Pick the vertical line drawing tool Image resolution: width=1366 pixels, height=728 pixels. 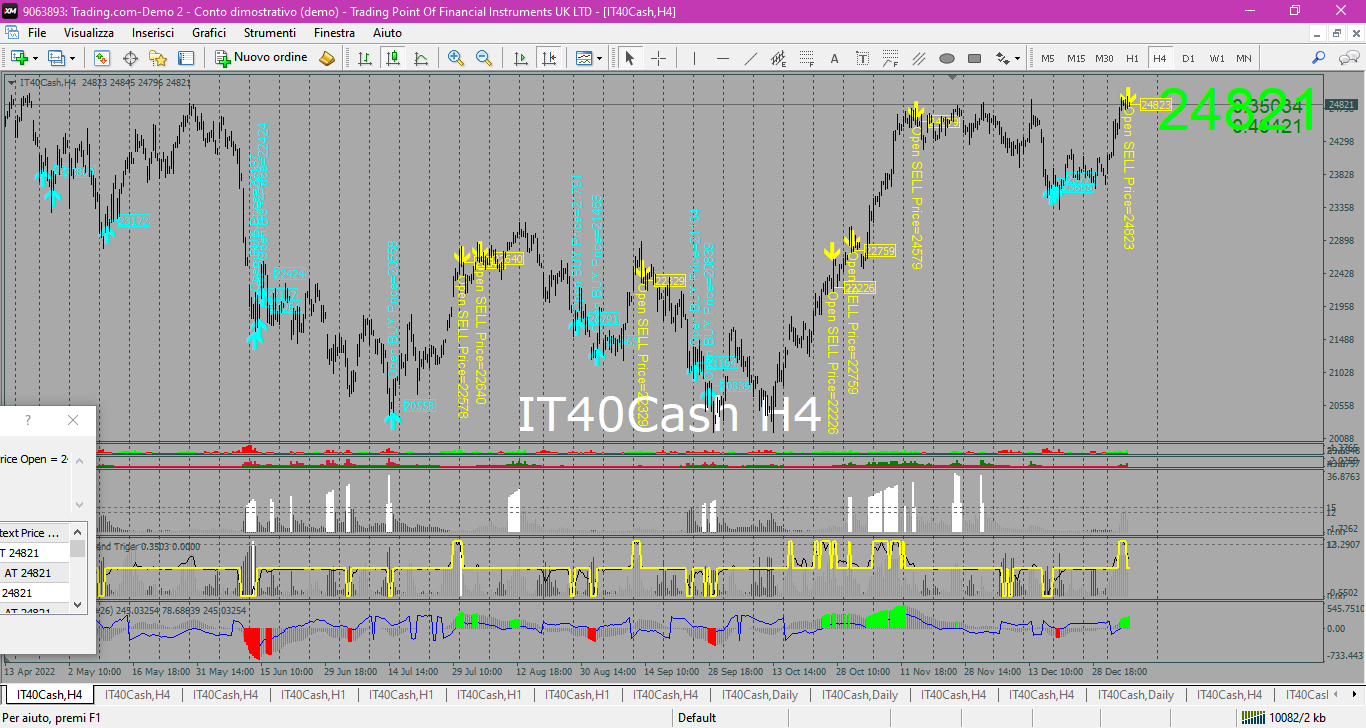coord(695,58)
